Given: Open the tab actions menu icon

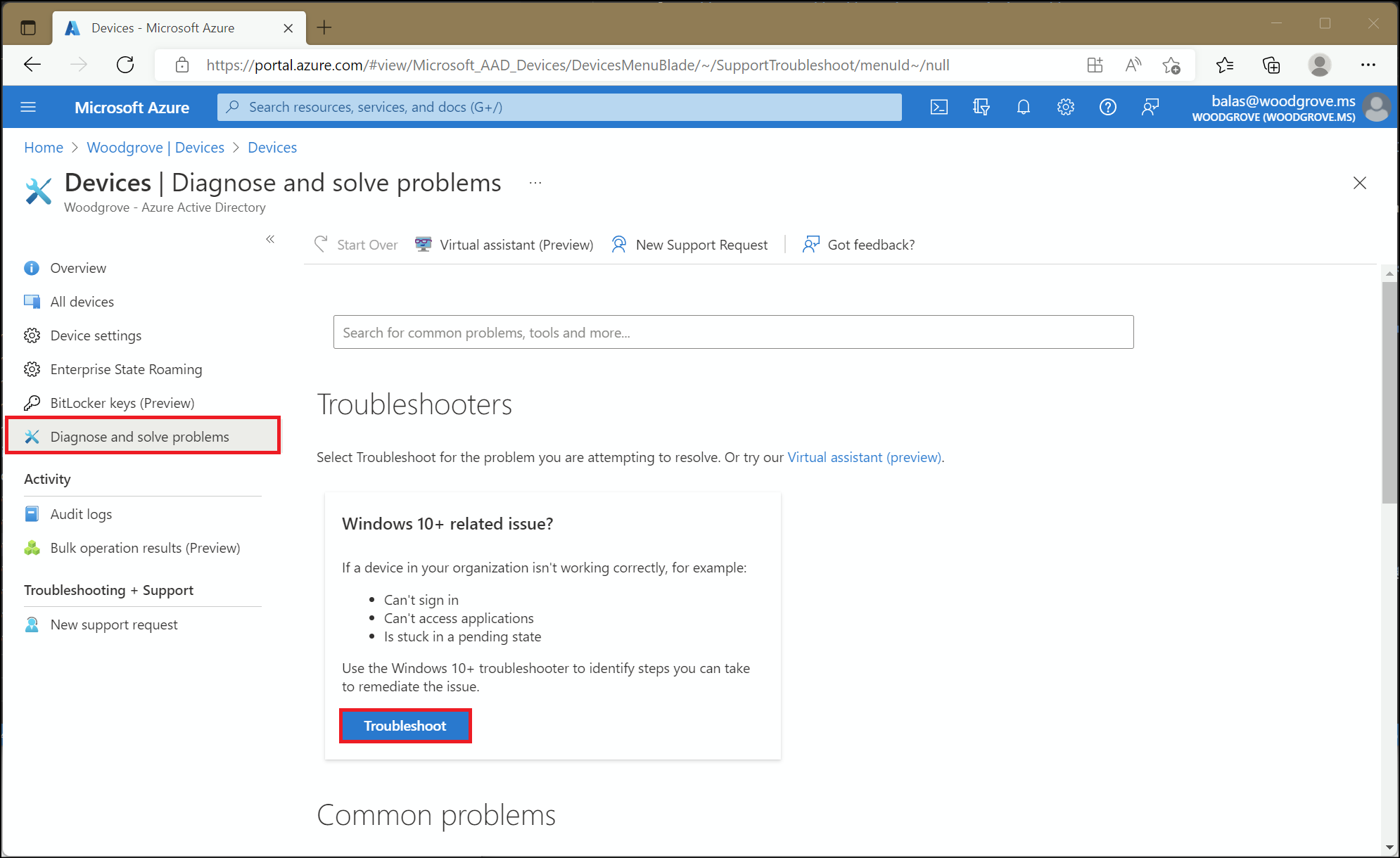Looking at the screenshot, I should 28,28.
